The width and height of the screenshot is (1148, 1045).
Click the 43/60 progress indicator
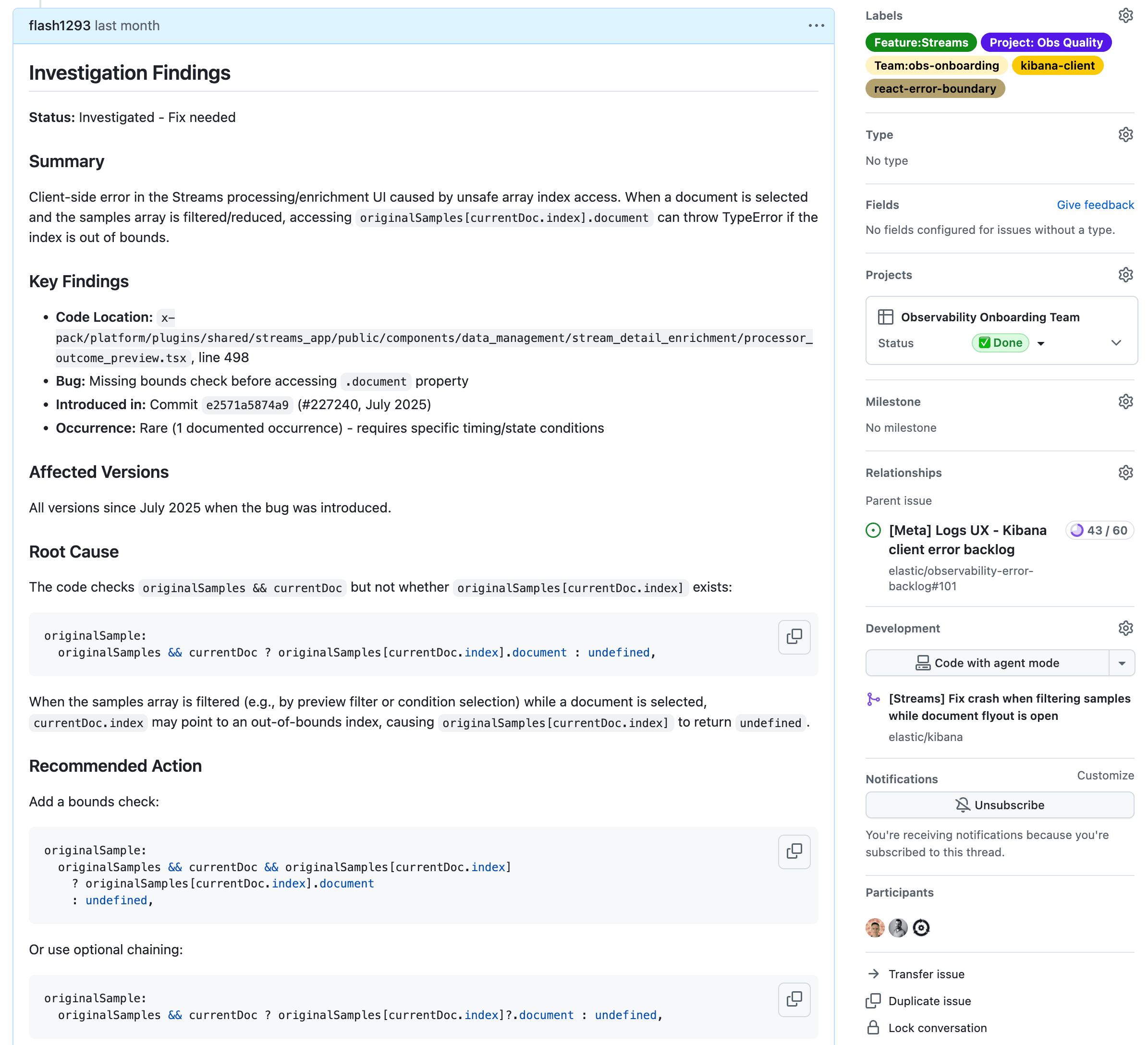(x=1099, y=530)
